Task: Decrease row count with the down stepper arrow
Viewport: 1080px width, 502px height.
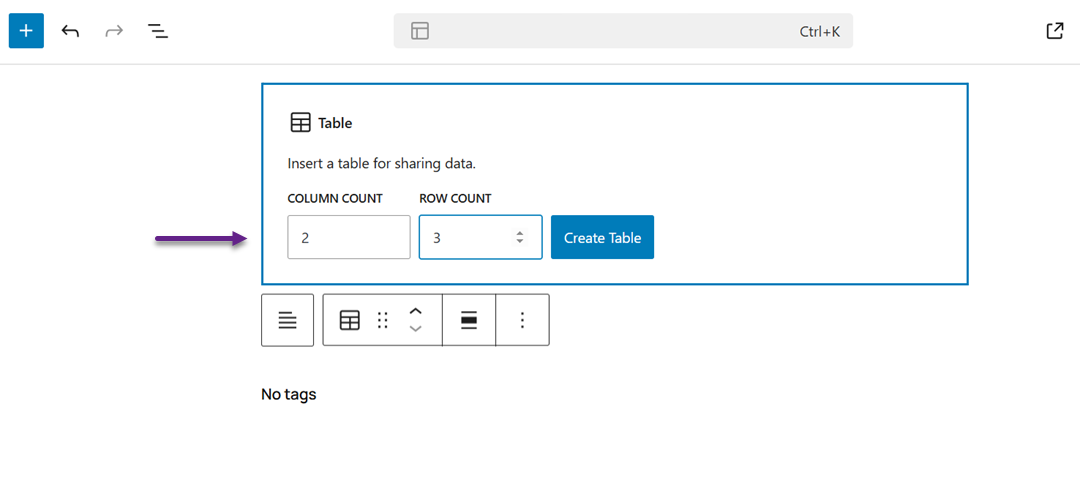Action: [519, 243]
